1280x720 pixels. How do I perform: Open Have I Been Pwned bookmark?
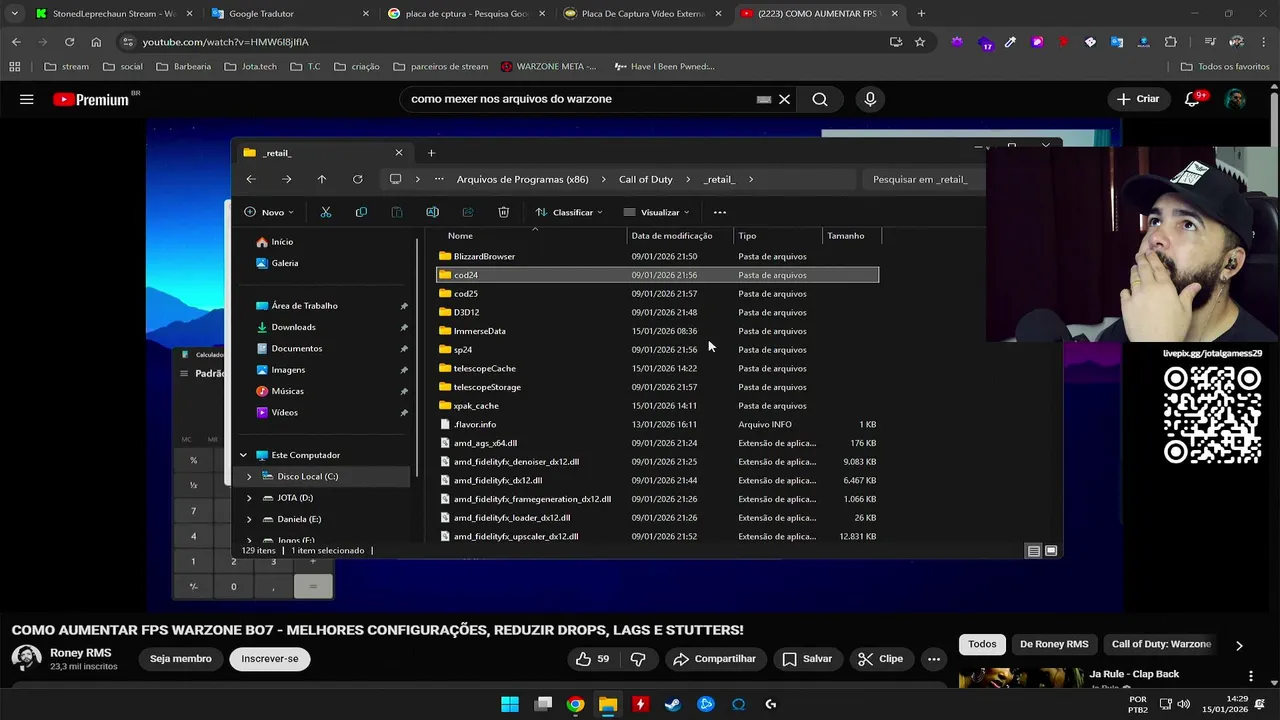point(664,67)
